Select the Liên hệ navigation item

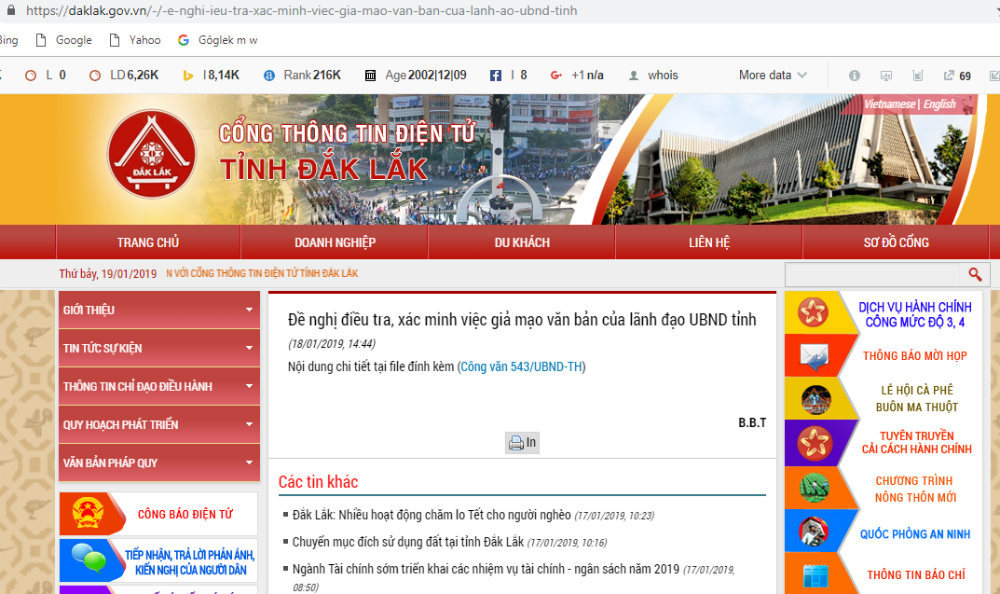(x=708, y=242)
